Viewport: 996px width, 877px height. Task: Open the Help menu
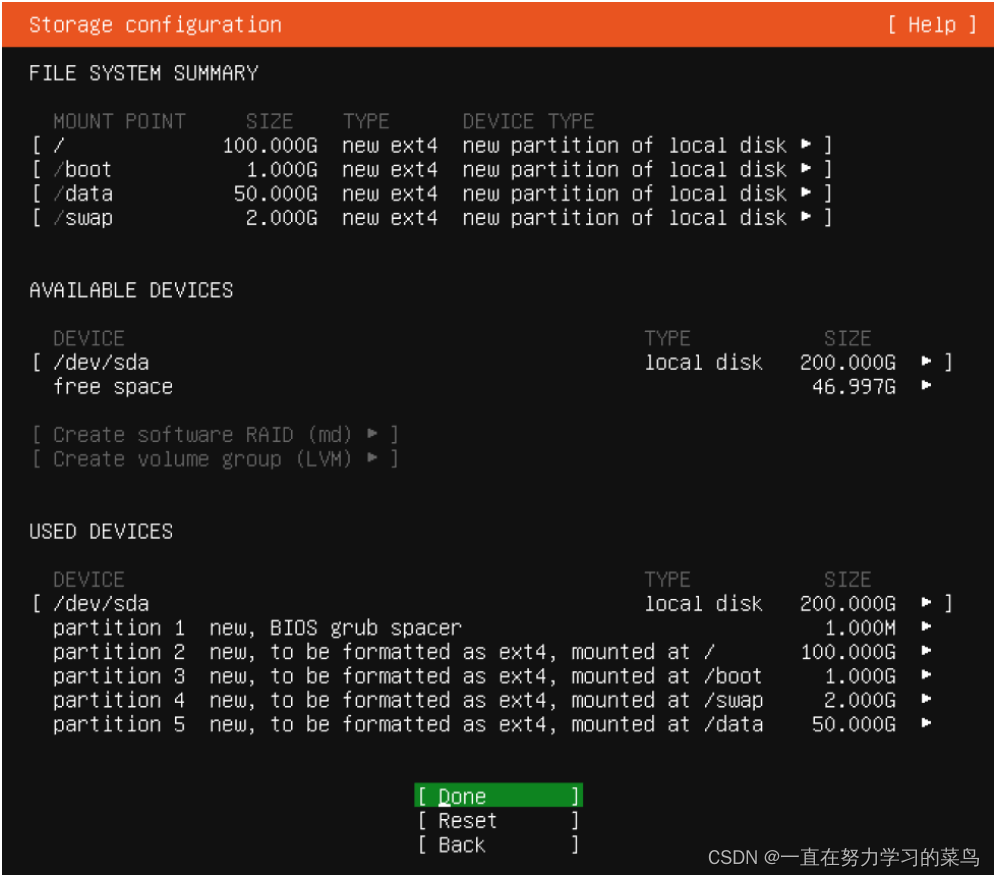931,25
